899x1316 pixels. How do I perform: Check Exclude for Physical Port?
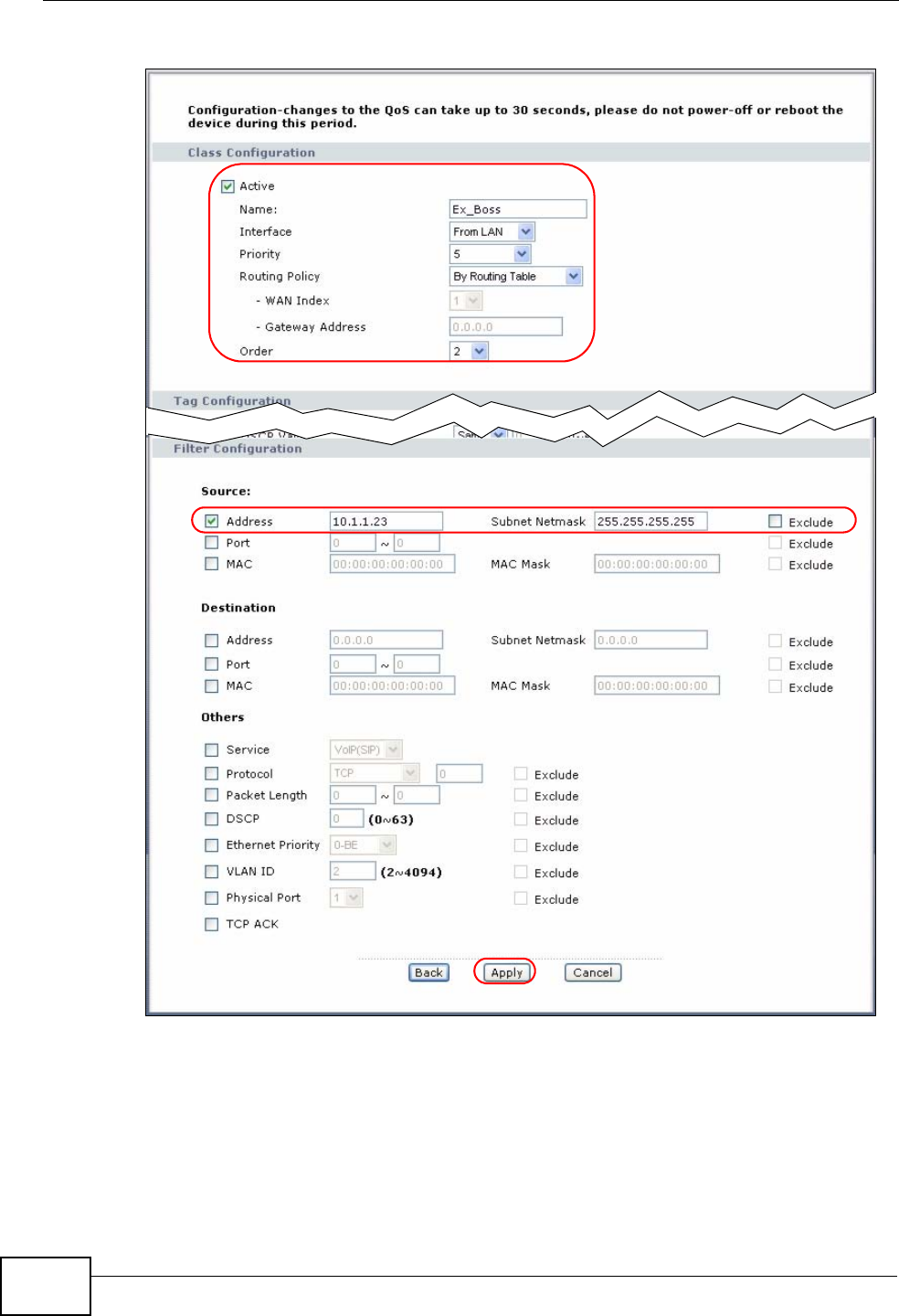coord(521,898)
